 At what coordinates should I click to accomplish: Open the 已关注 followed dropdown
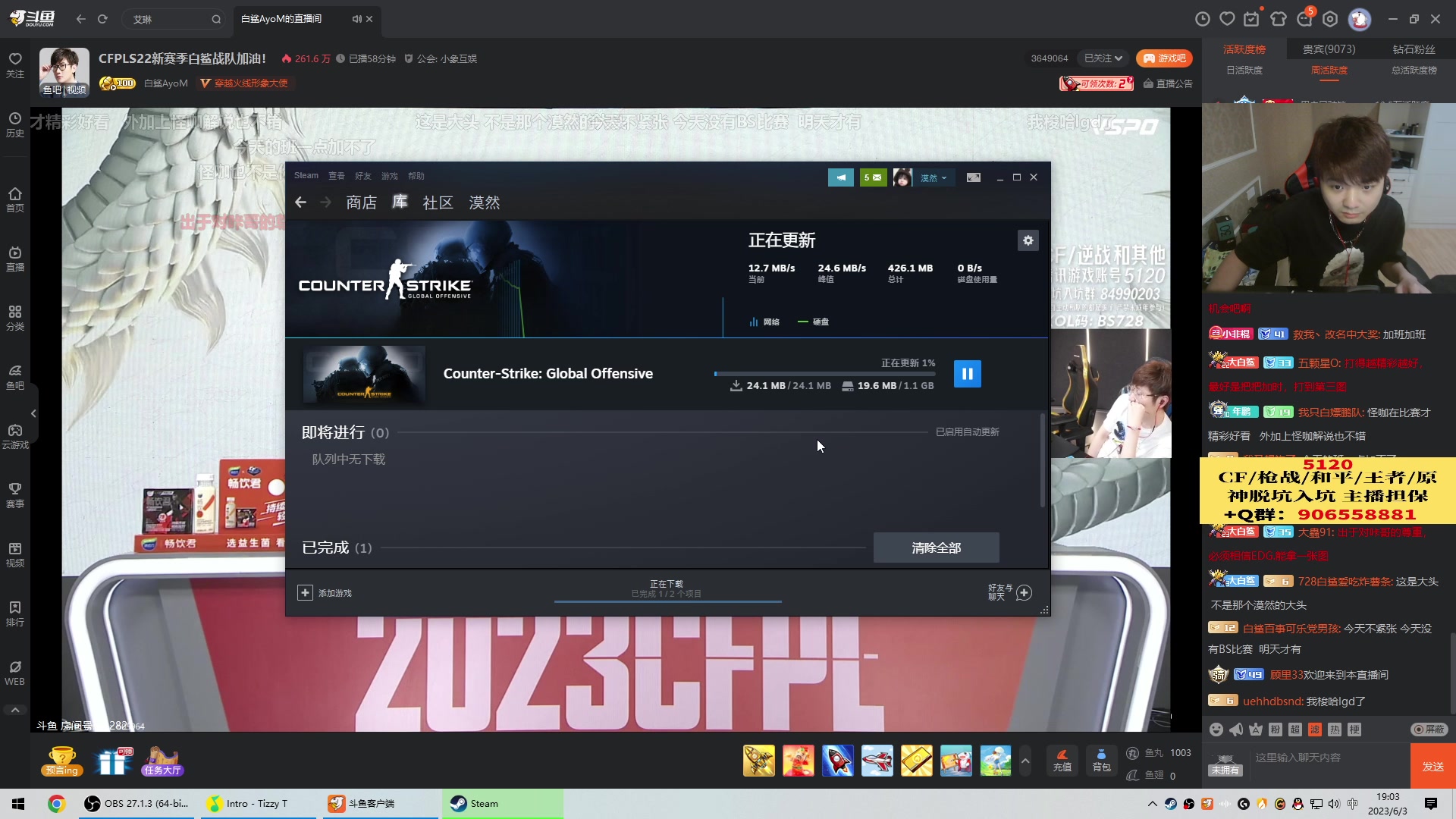click(x=1103, y=58)
